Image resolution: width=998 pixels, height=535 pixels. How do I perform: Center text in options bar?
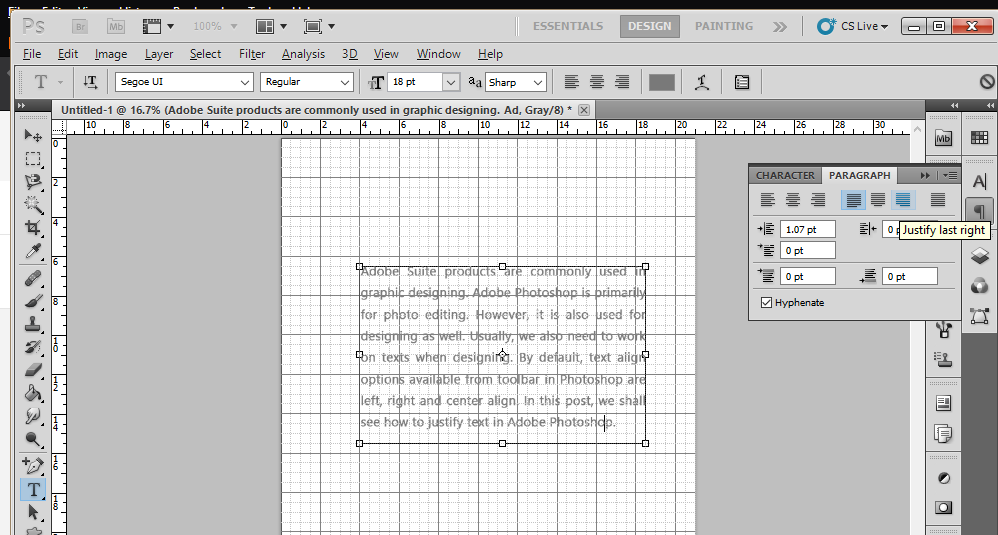pos(596,82)
